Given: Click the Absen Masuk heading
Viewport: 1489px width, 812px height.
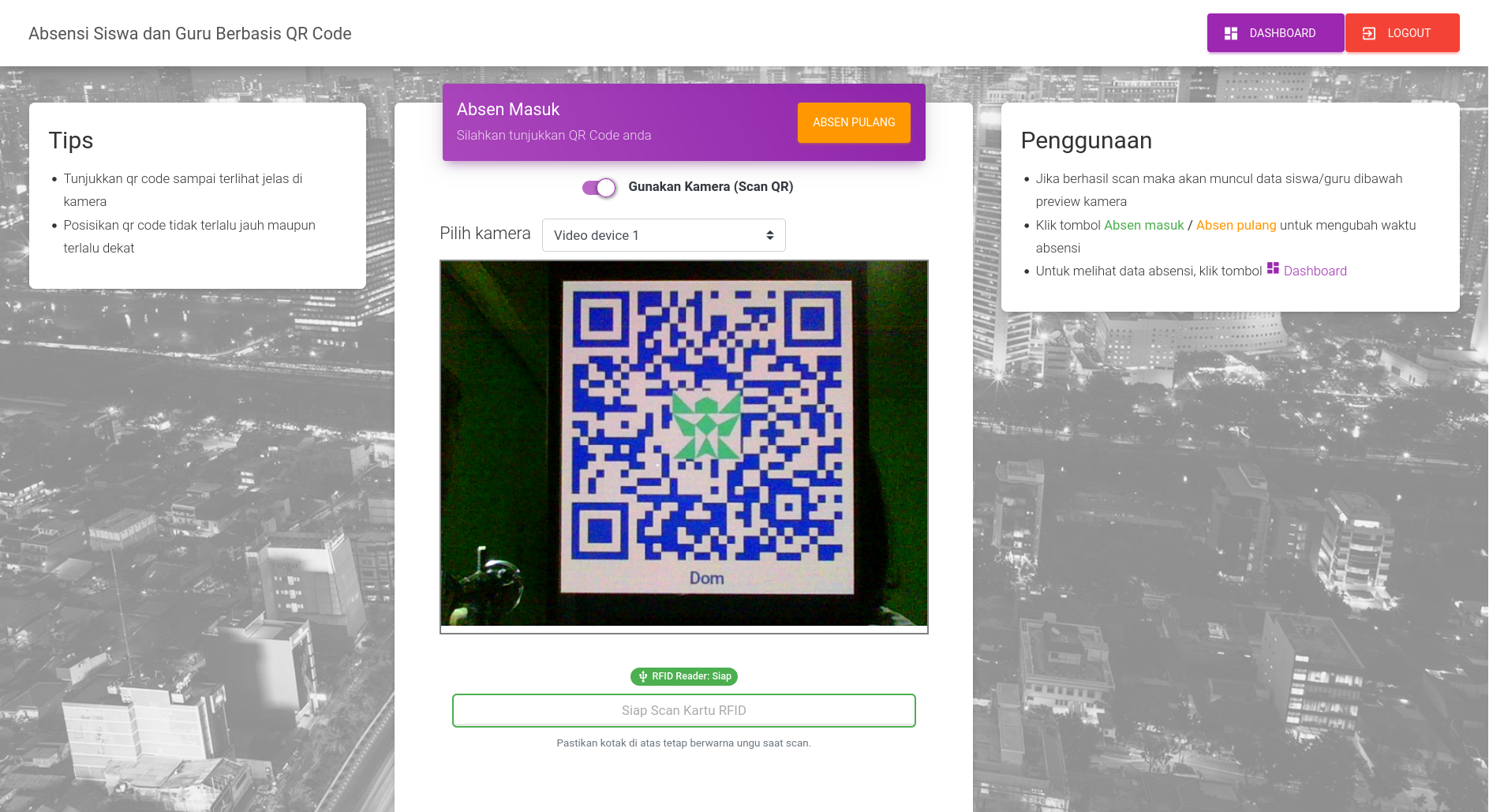Looking at the screenshot, I should pos(508,109).
